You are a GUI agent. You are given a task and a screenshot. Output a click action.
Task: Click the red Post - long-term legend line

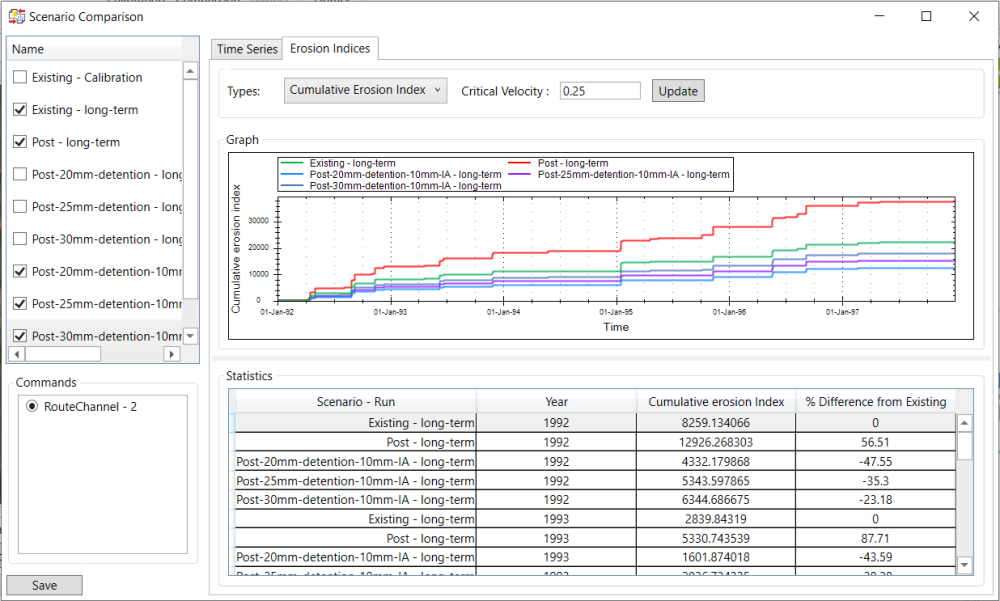click(x=521, y=164)
